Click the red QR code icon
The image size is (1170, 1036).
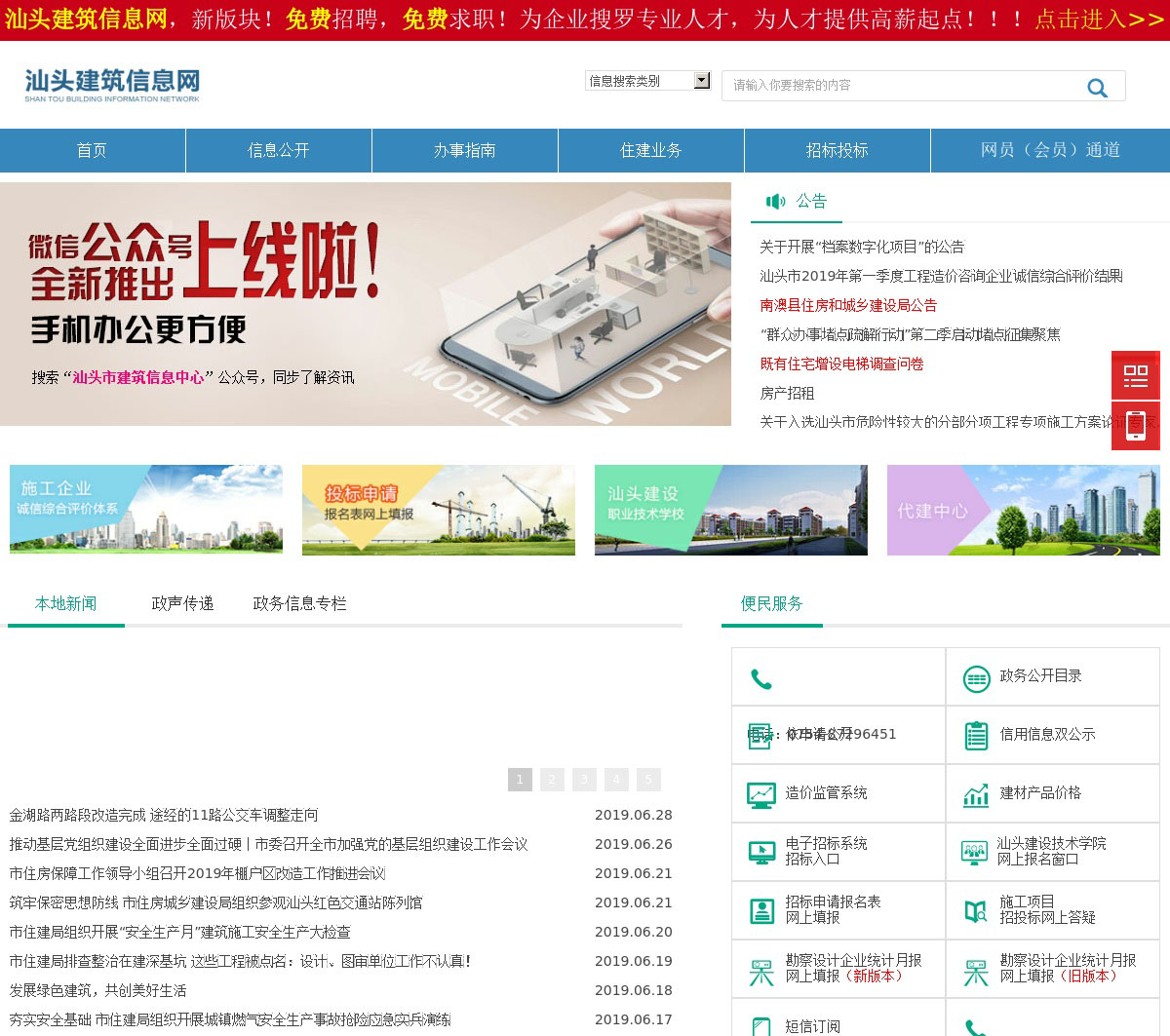(1135, 375)
